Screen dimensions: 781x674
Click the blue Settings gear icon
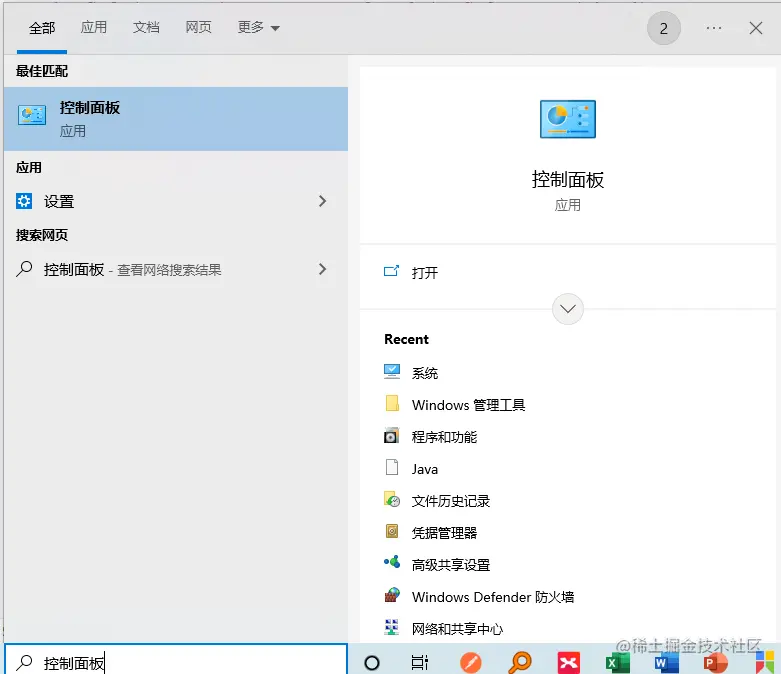24,201
